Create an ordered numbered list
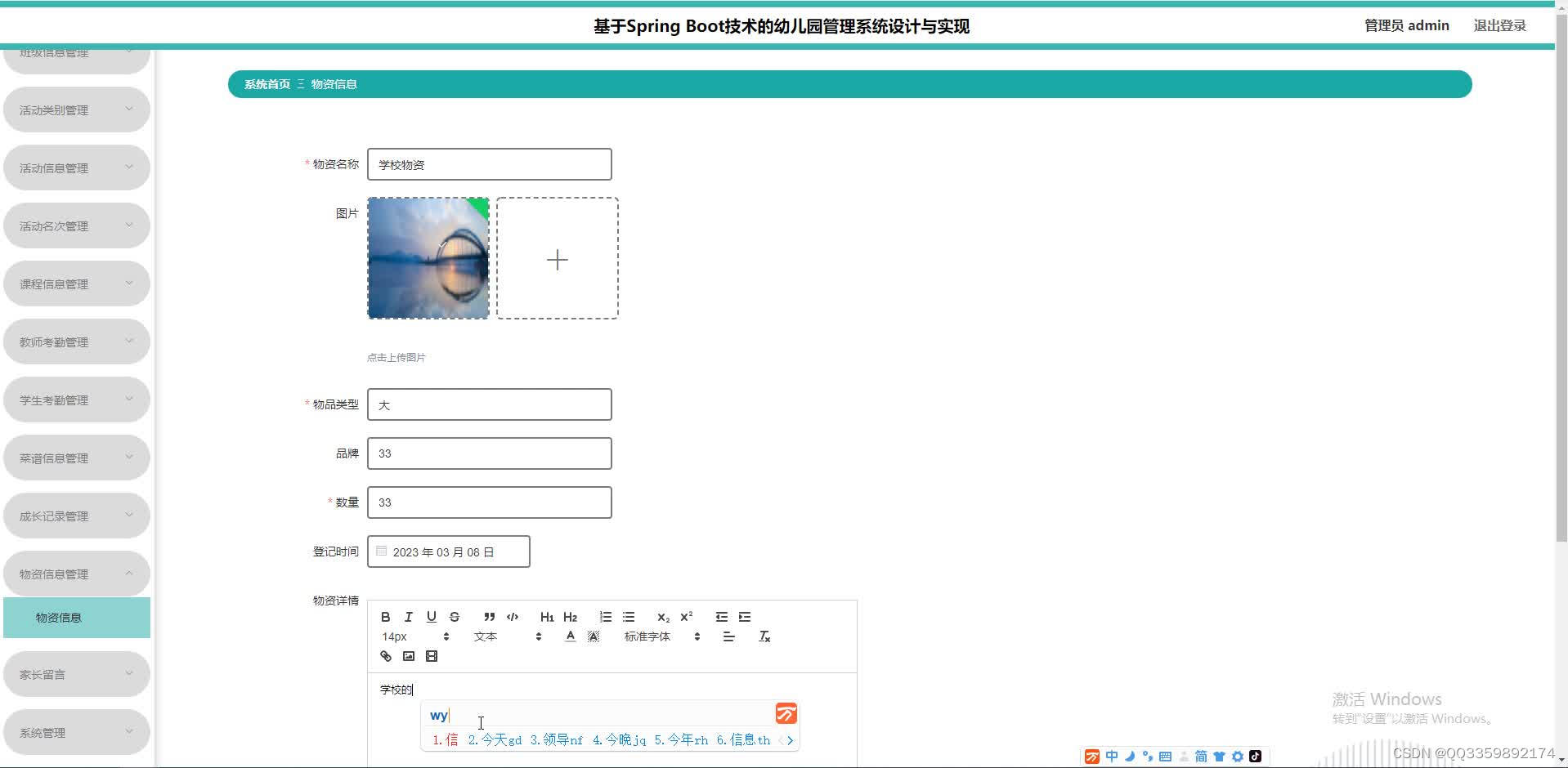 [605, 617]
